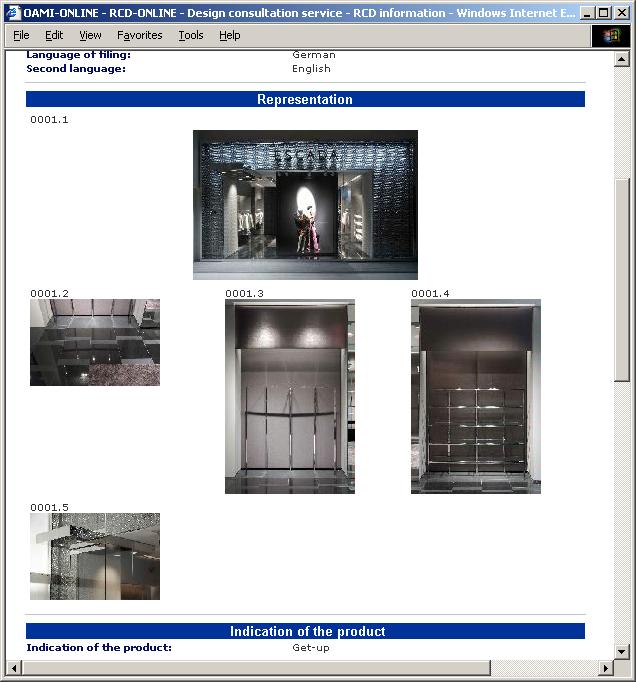Click the Indication of the product header bar
This screenshot has height=682, width=636.
tap(305, 631)
